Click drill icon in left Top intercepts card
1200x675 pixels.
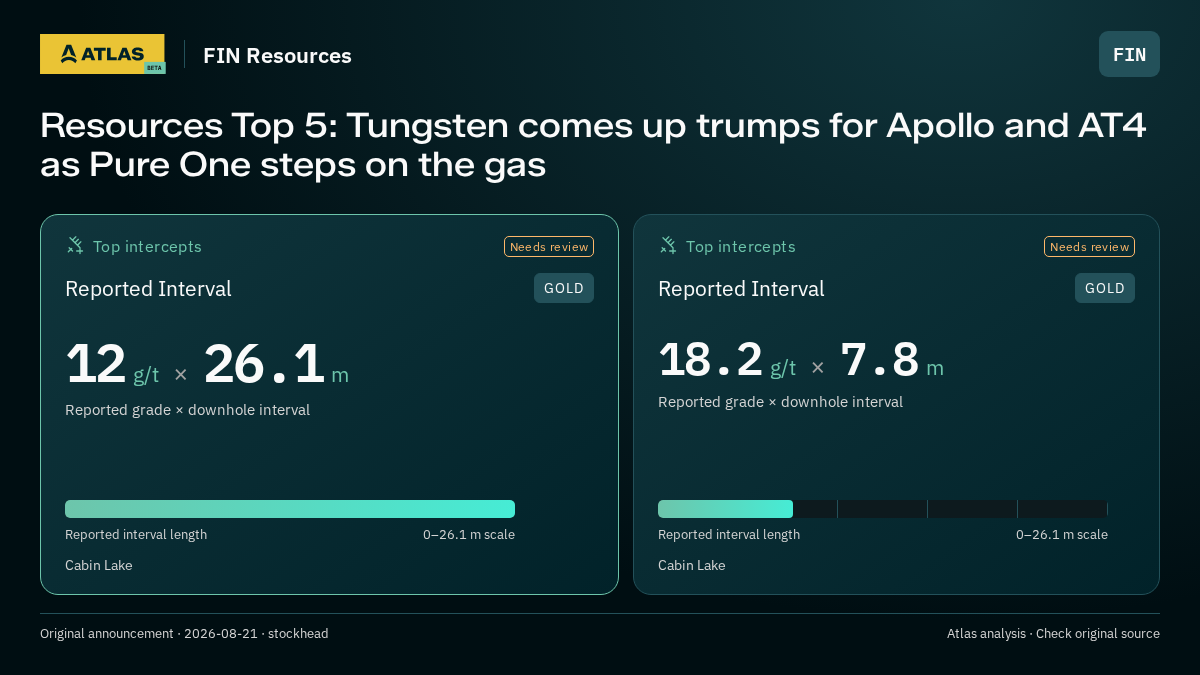click(75, 246)
